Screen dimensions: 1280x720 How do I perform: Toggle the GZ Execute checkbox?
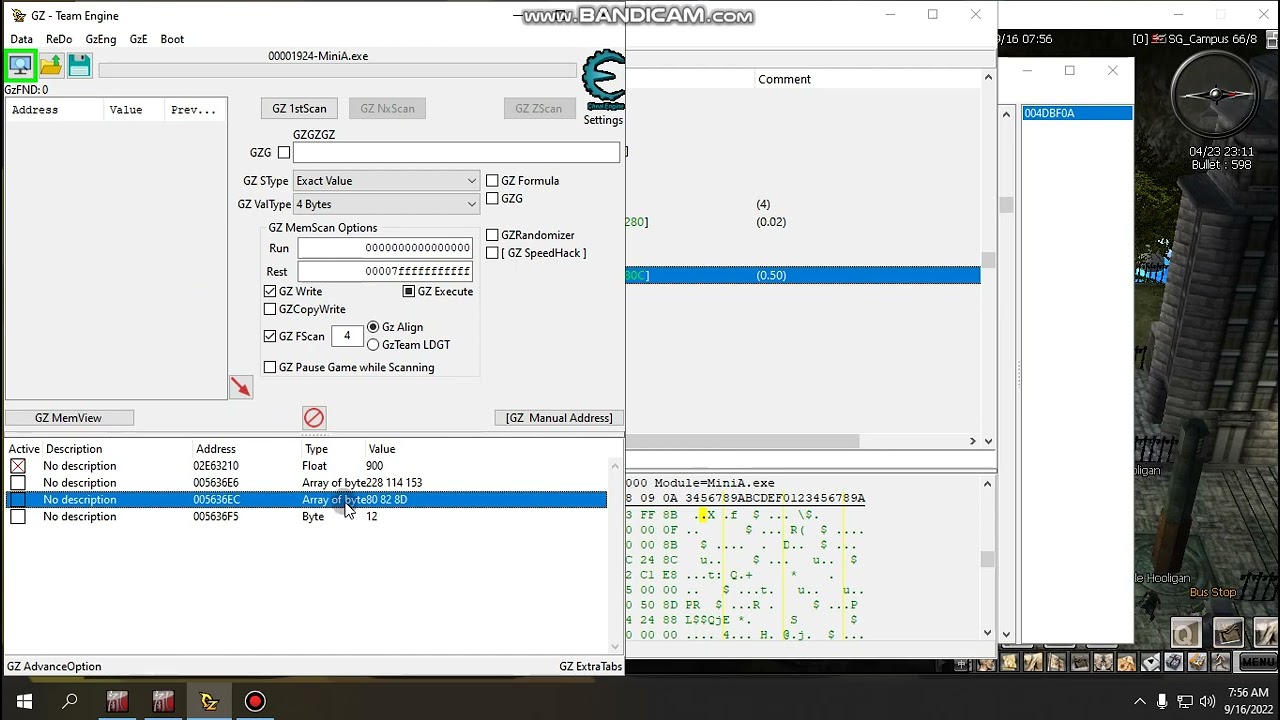coord(409,291)
